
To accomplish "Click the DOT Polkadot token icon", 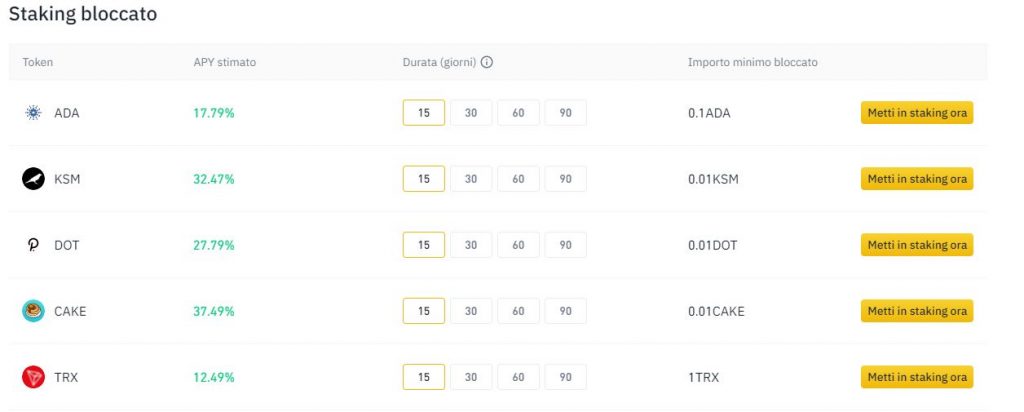I will pyautogui.click(x=33, y=245).
